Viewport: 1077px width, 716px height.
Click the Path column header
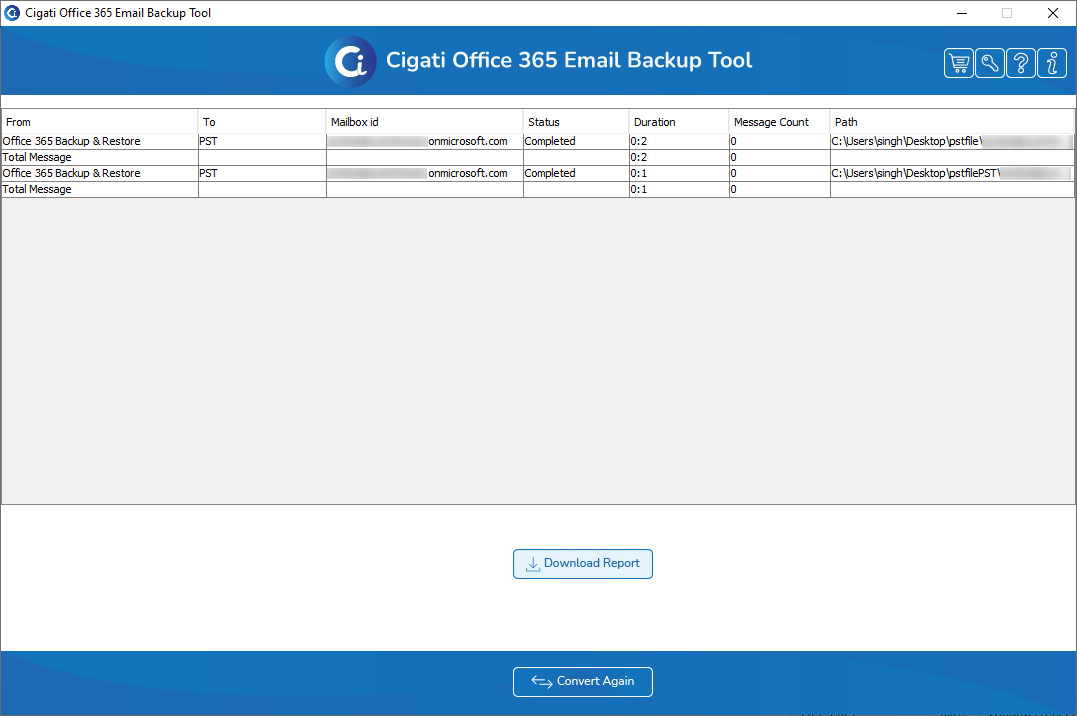click(952, 122)
